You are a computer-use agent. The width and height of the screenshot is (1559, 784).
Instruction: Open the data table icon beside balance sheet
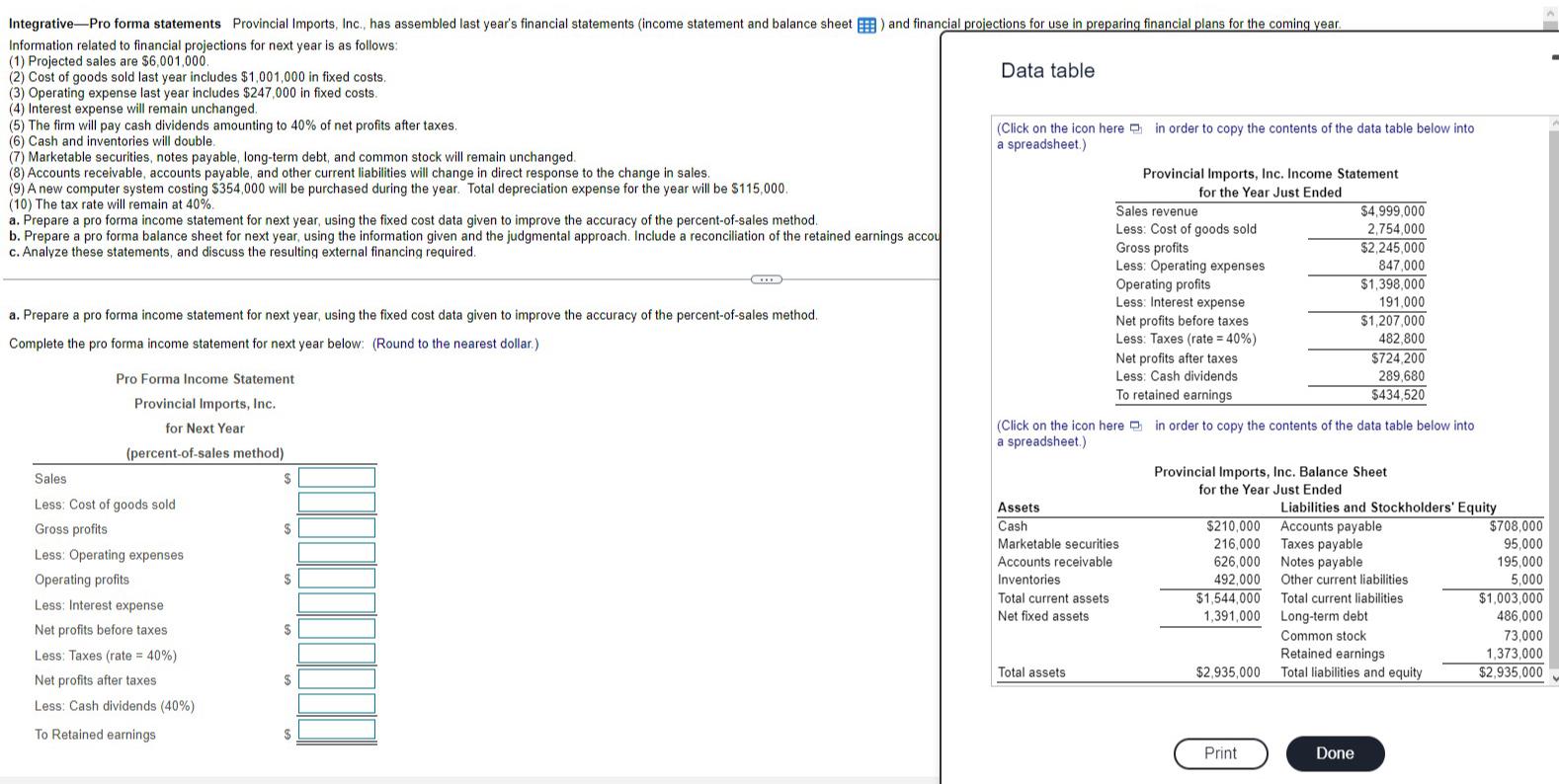pyautogui.click(x=866, y=25)
